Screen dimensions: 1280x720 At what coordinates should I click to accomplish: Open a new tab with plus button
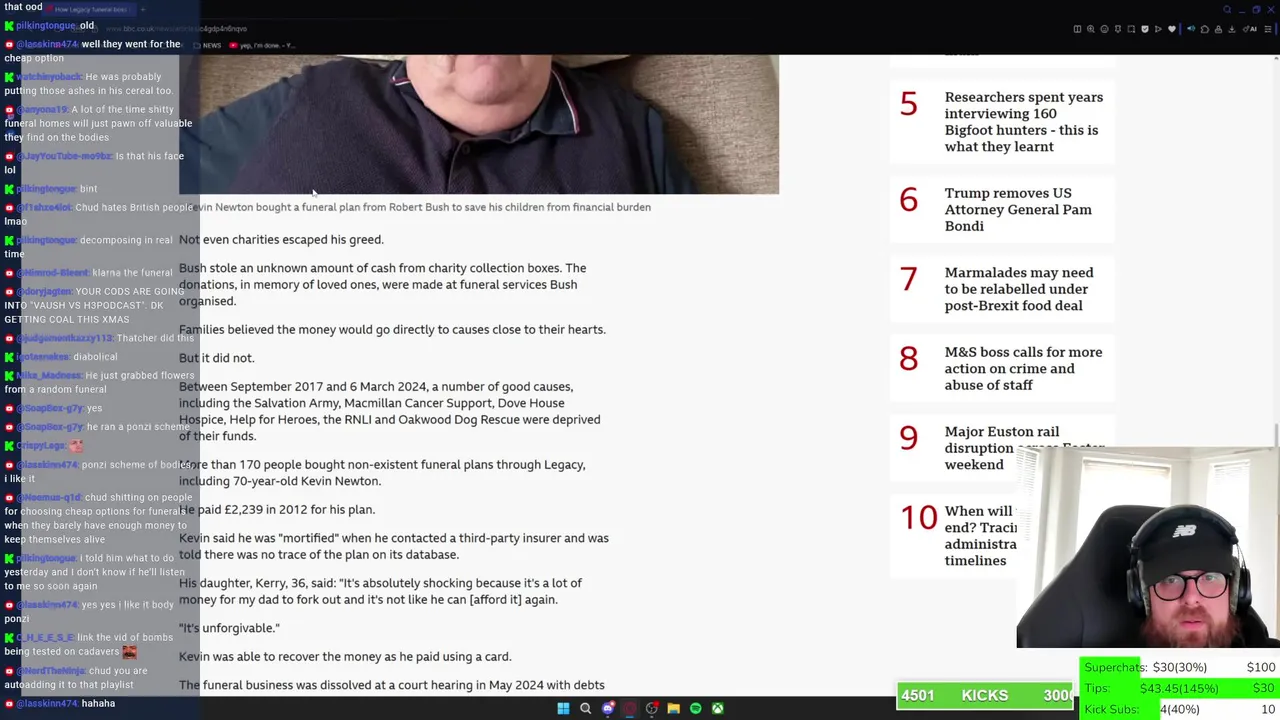(143, 9)
